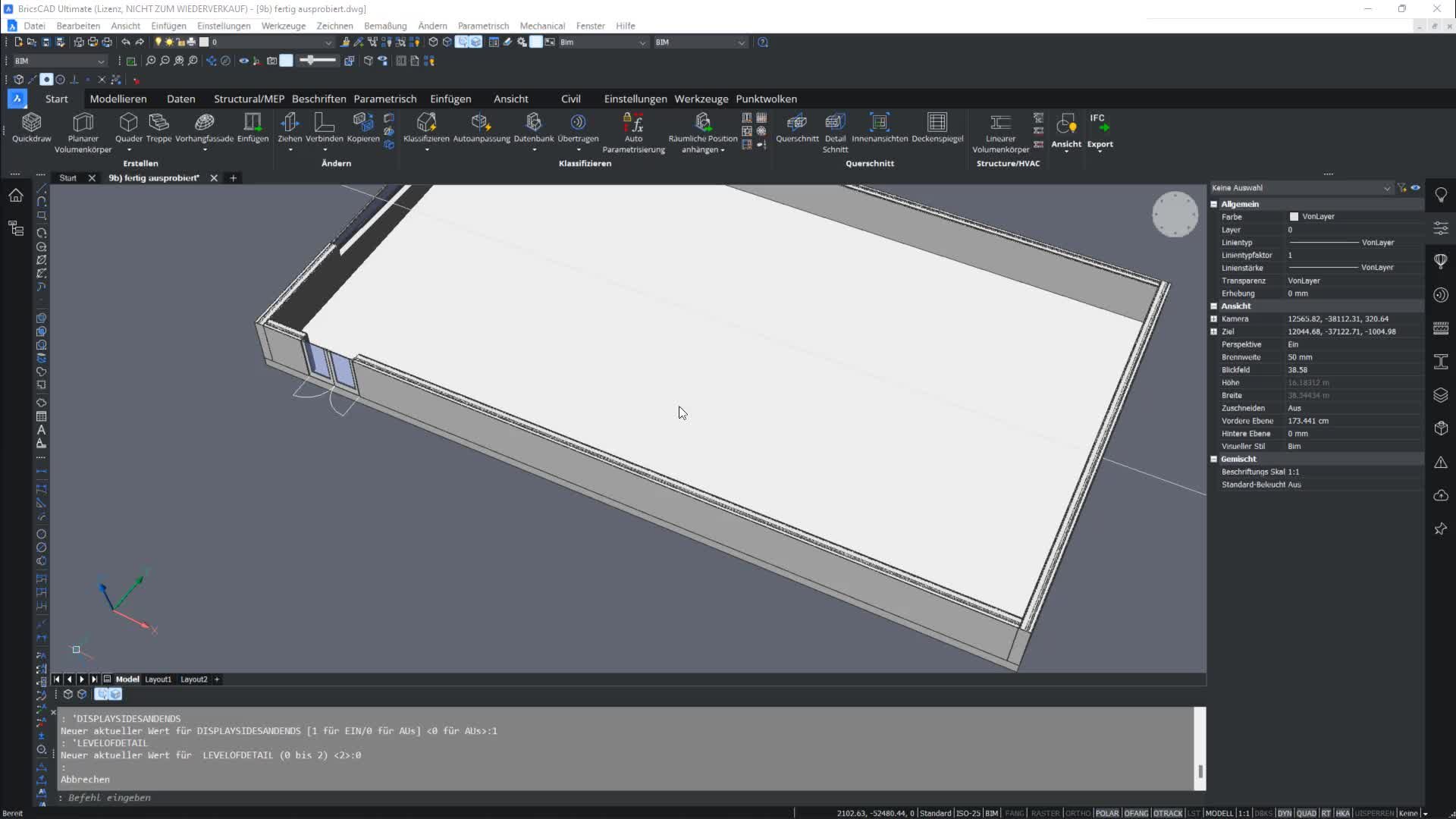Viewport: 1456px width, 819px height.
Task: Open the Keine Auswahl selection dropdown
Action: 1301,188
